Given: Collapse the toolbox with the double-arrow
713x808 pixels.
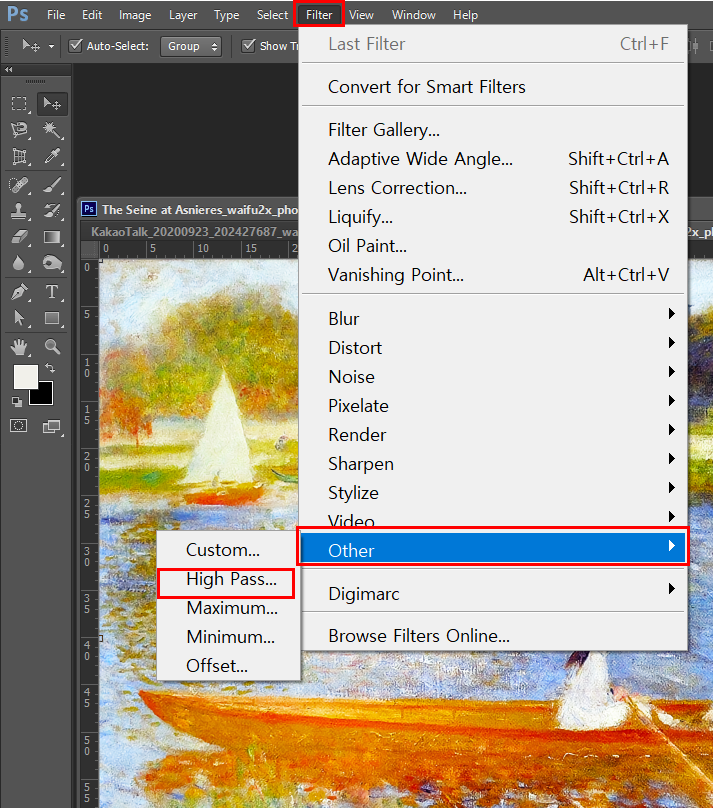Looking at the screenshot, I should tap(9, 70).
